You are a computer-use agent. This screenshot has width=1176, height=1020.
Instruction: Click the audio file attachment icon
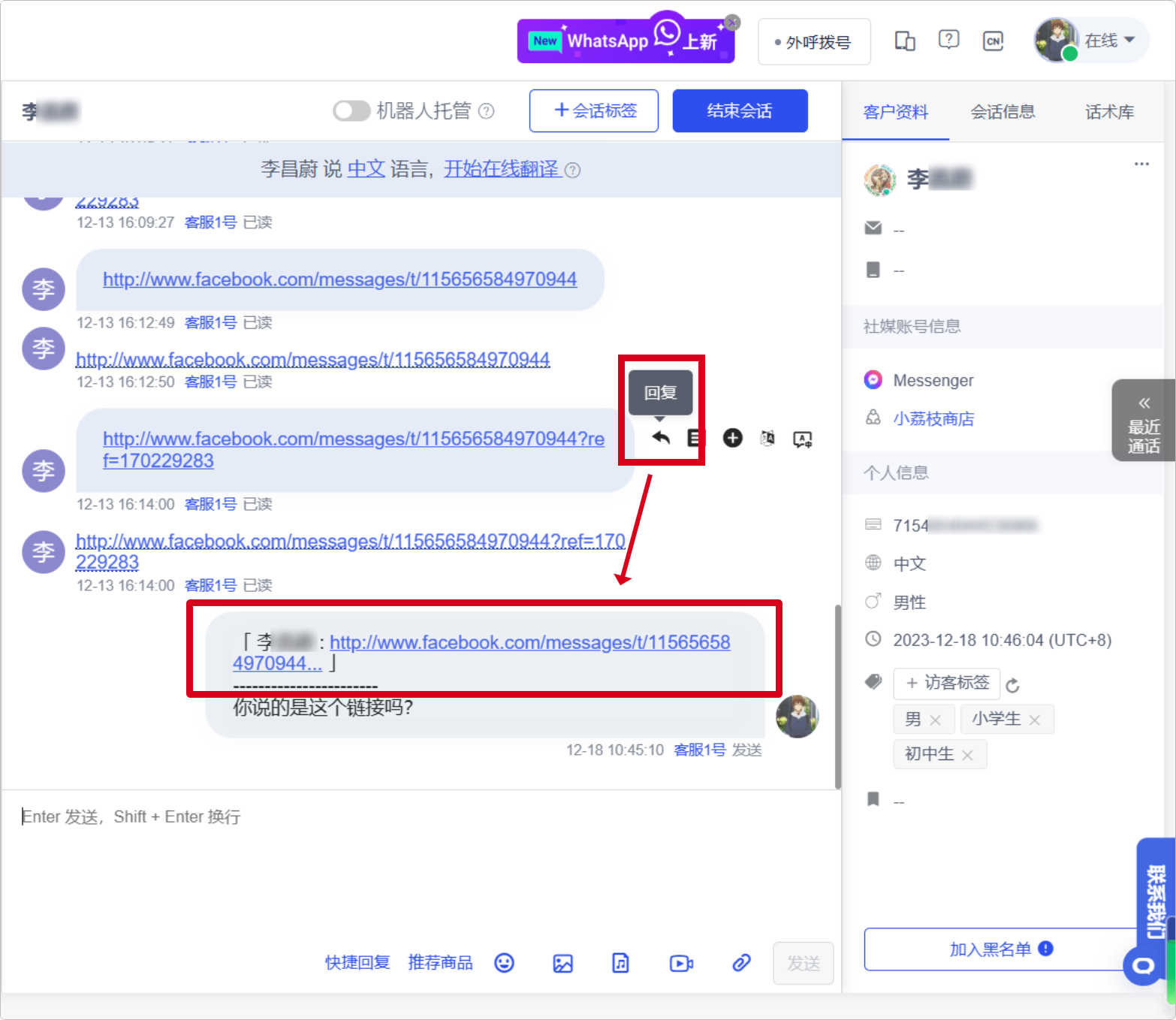620,963
